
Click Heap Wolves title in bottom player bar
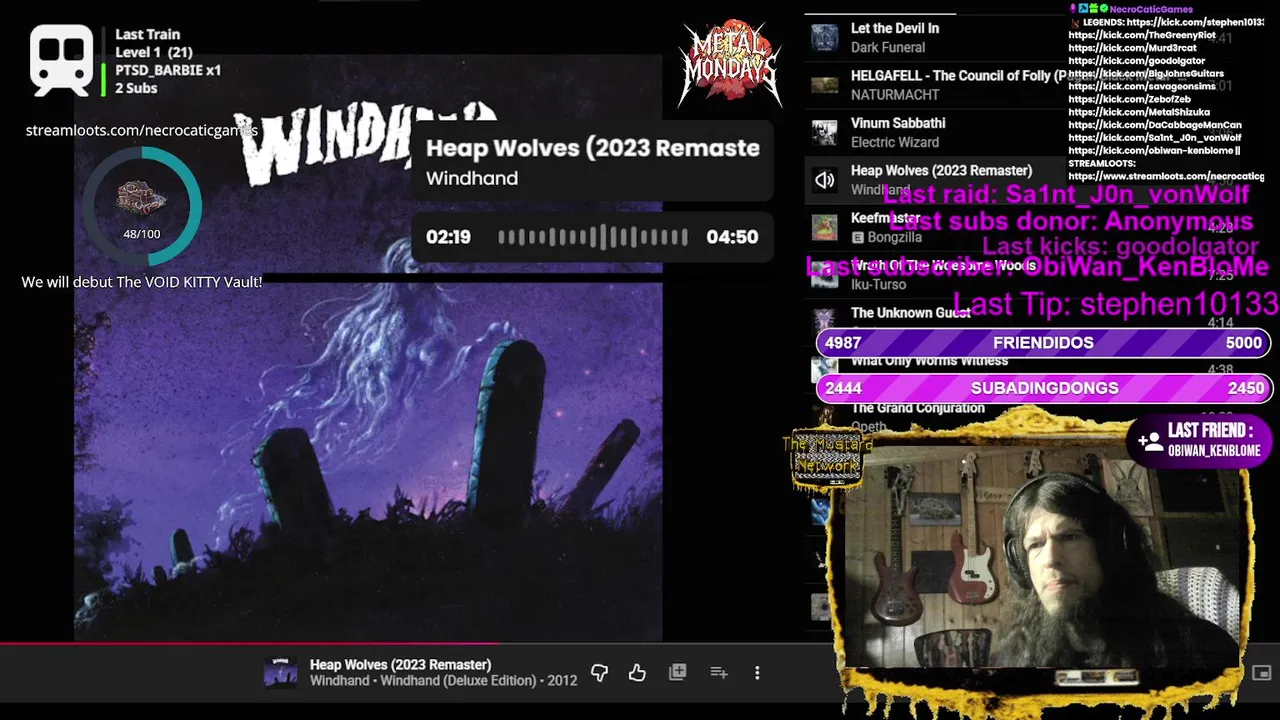point(400,665)
